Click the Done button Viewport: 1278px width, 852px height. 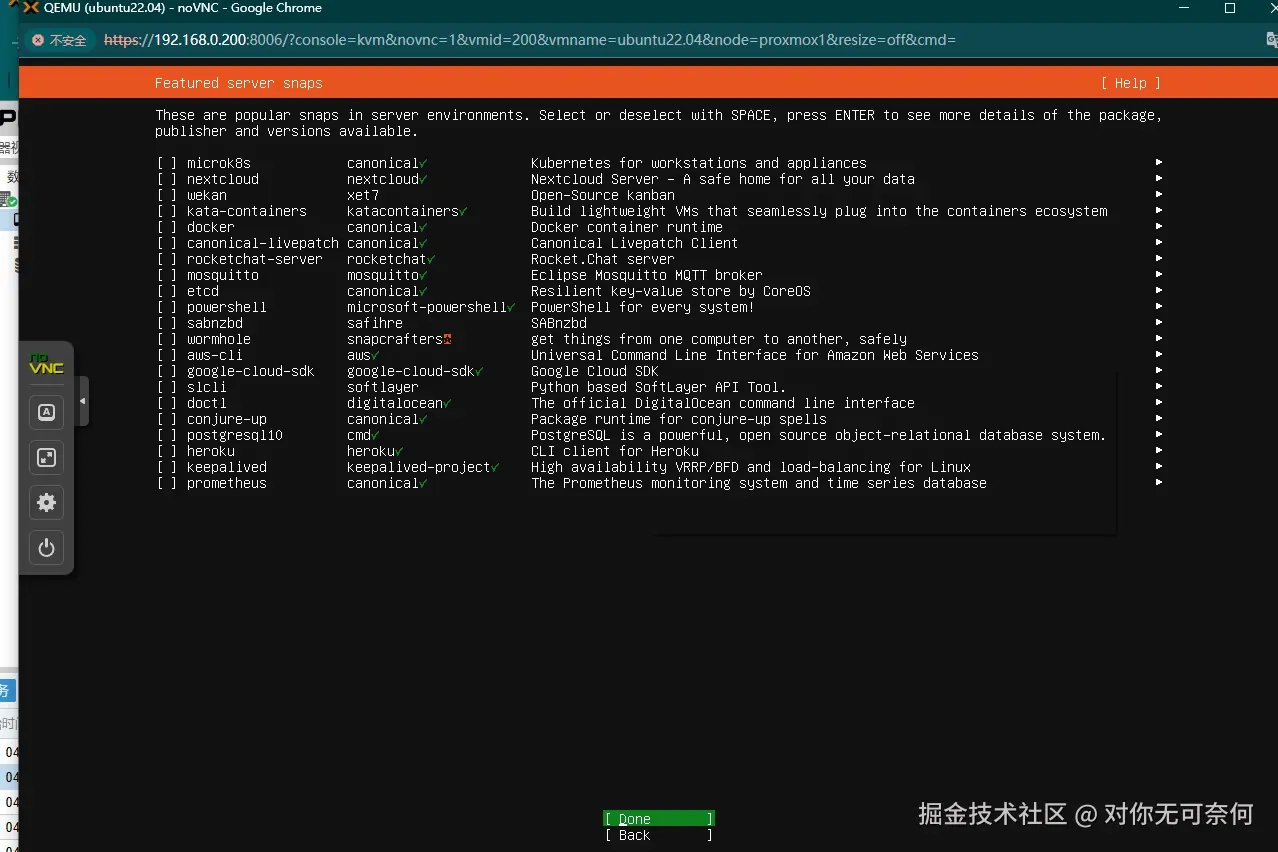tap(659, 819)
